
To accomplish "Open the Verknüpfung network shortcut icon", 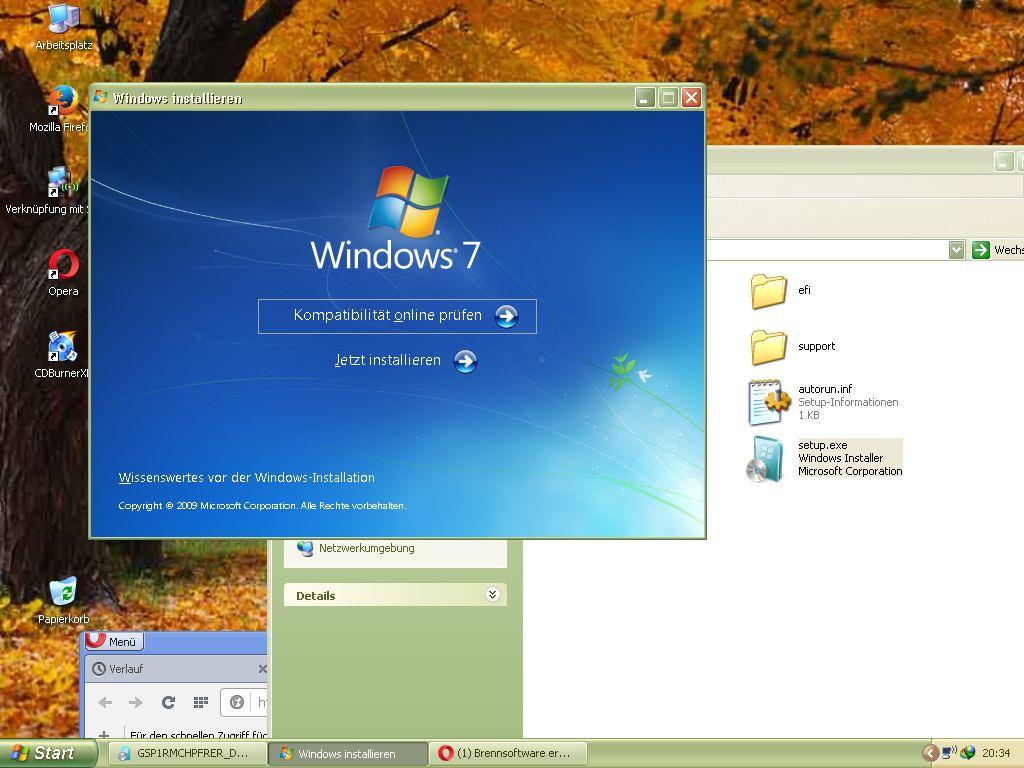I will (x=63, y=183).
